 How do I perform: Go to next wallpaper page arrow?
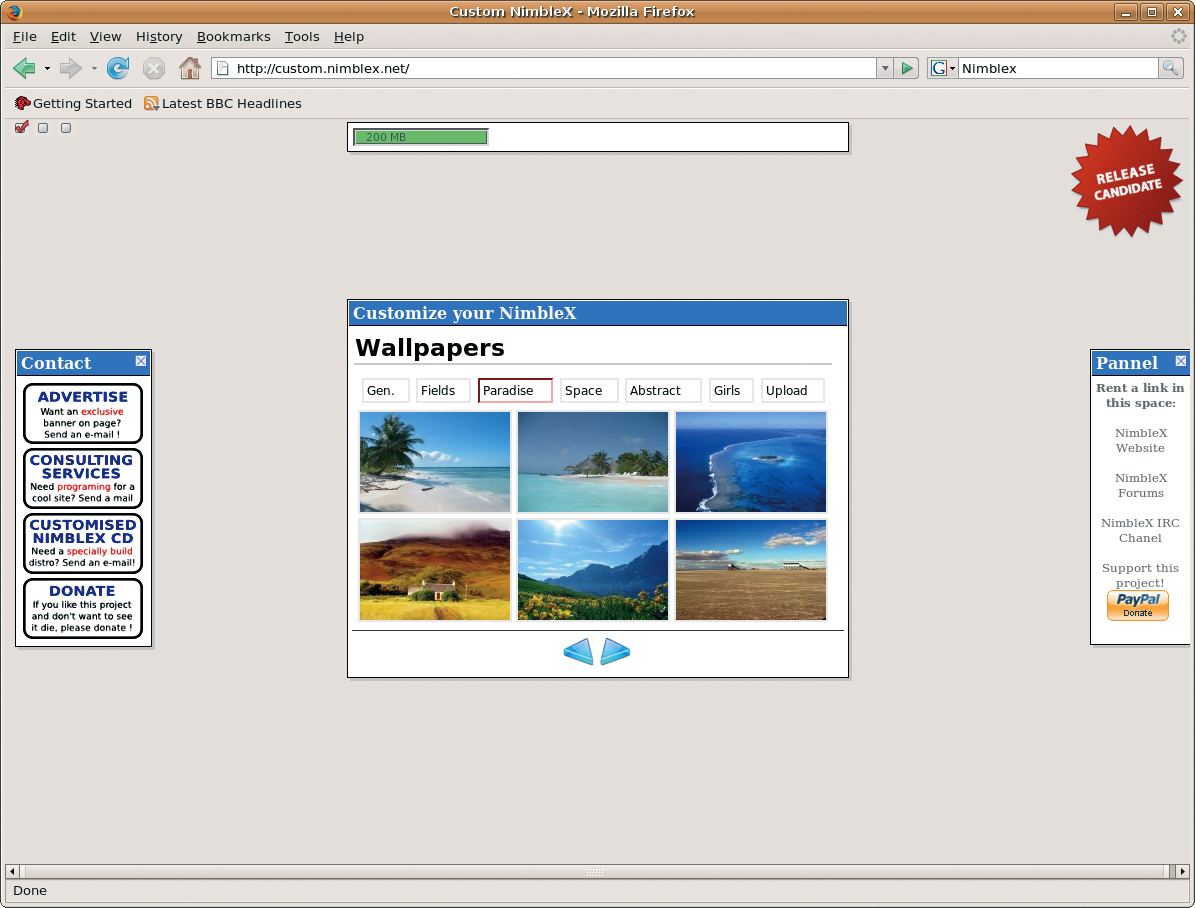pyautogui.click(x=615, y=652)
